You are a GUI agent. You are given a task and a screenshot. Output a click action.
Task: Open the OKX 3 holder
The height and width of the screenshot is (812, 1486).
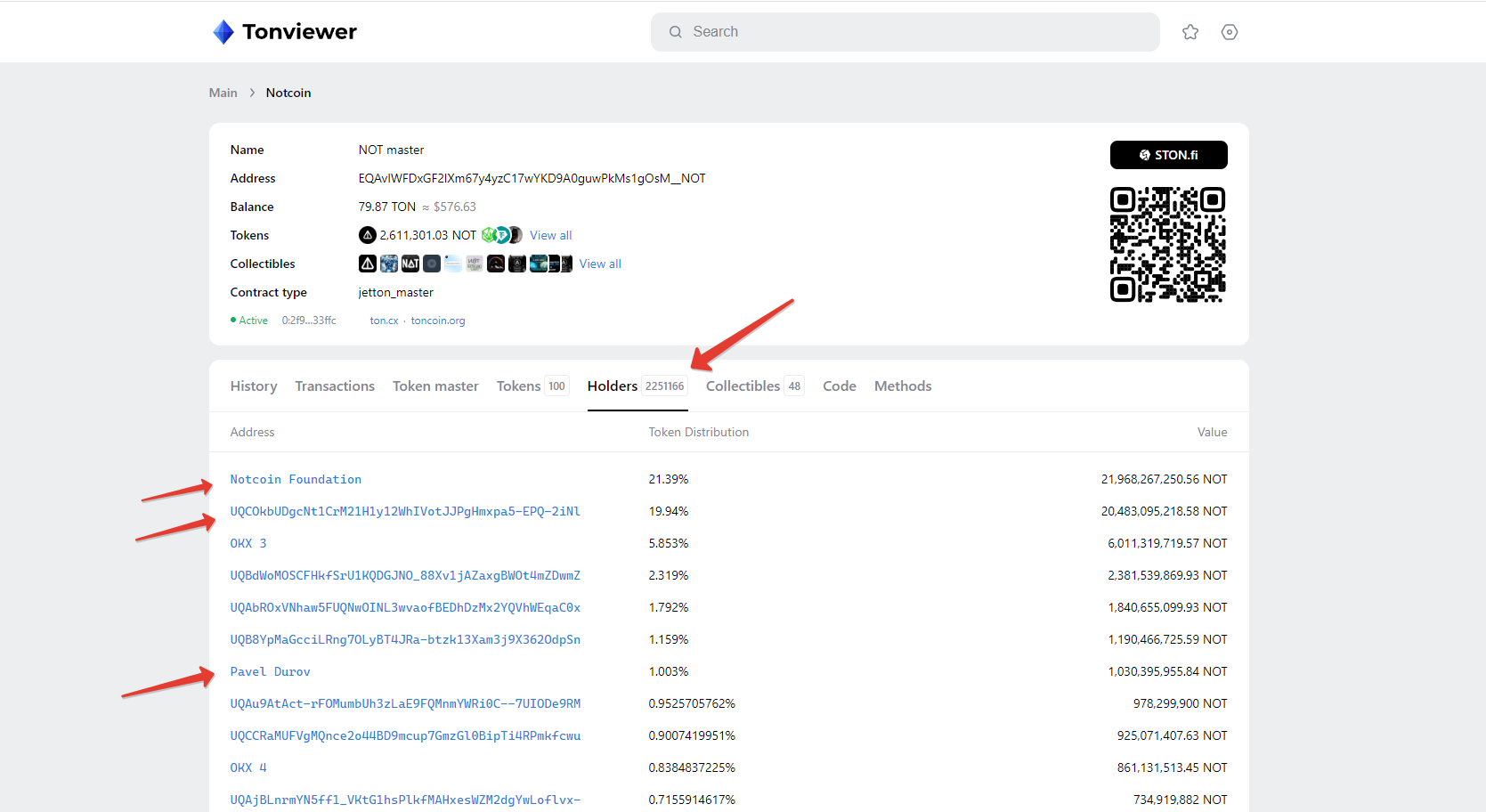click(248, 543)
